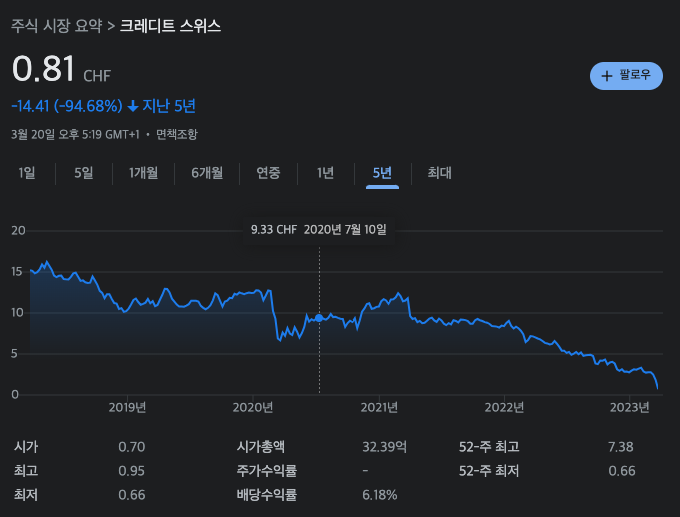Viewport: 680px width, 517px height.
Task: Click the 2019년 axis label
Action: coord(127,408)
